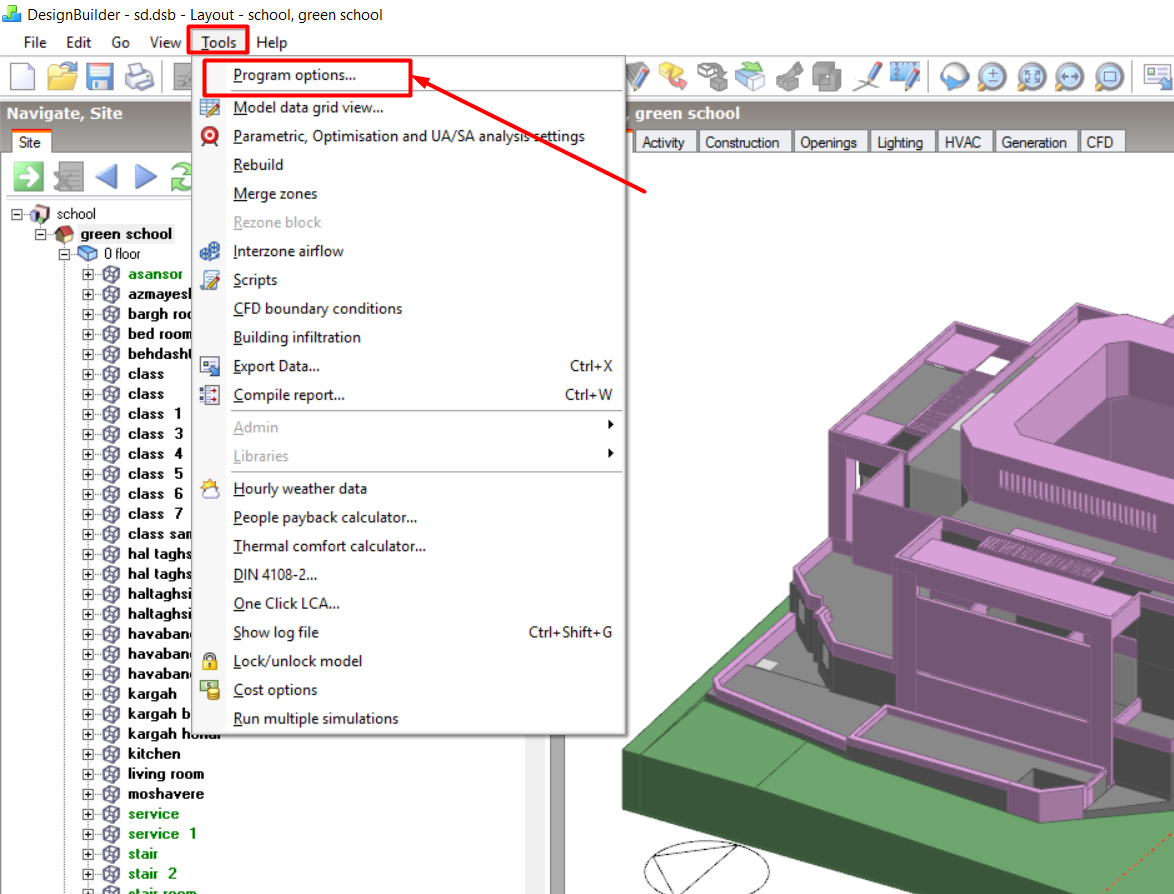Collapse the green school building node
Image resolution: width=1174 pixels, height=894 pixels.
[x=40, y=234]
